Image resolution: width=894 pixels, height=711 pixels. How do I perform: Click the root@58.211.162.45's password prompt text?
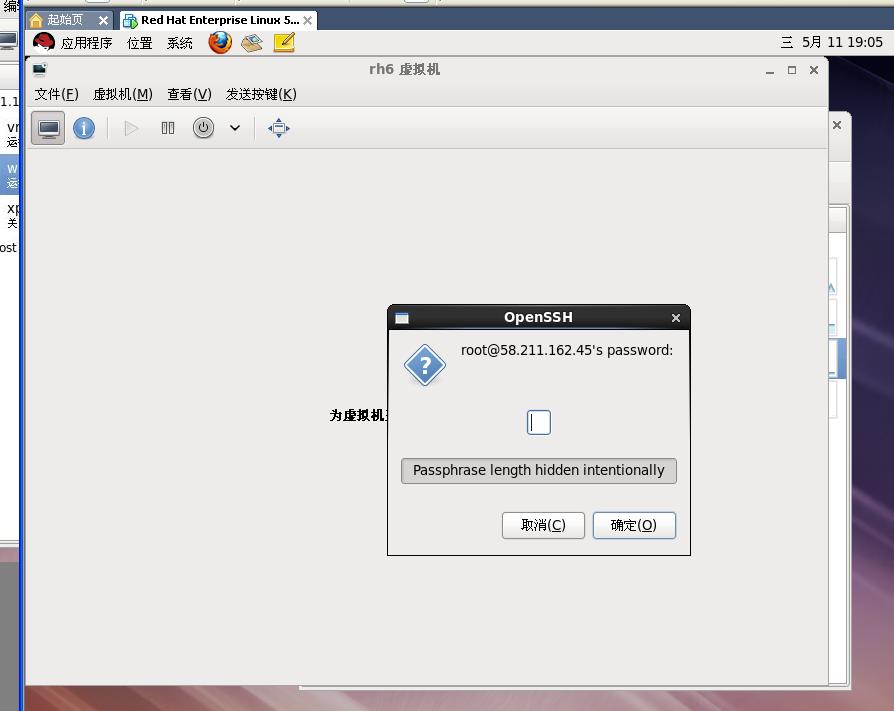pos(567,350)
